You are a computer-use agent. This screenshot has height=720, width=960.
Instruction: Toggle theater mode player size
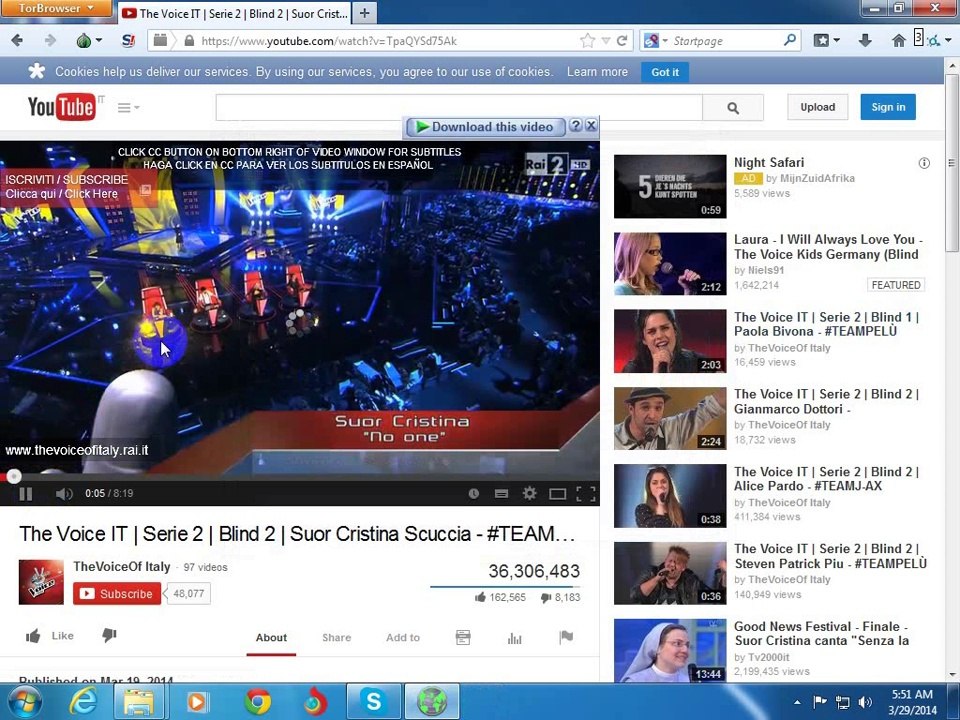(557, 494)
